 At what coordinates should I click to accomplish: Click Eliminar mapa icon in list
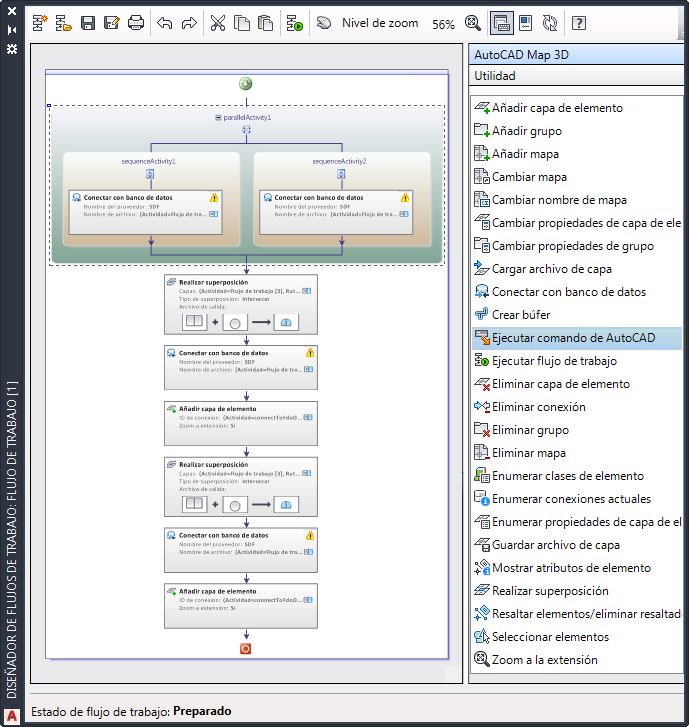482,453
